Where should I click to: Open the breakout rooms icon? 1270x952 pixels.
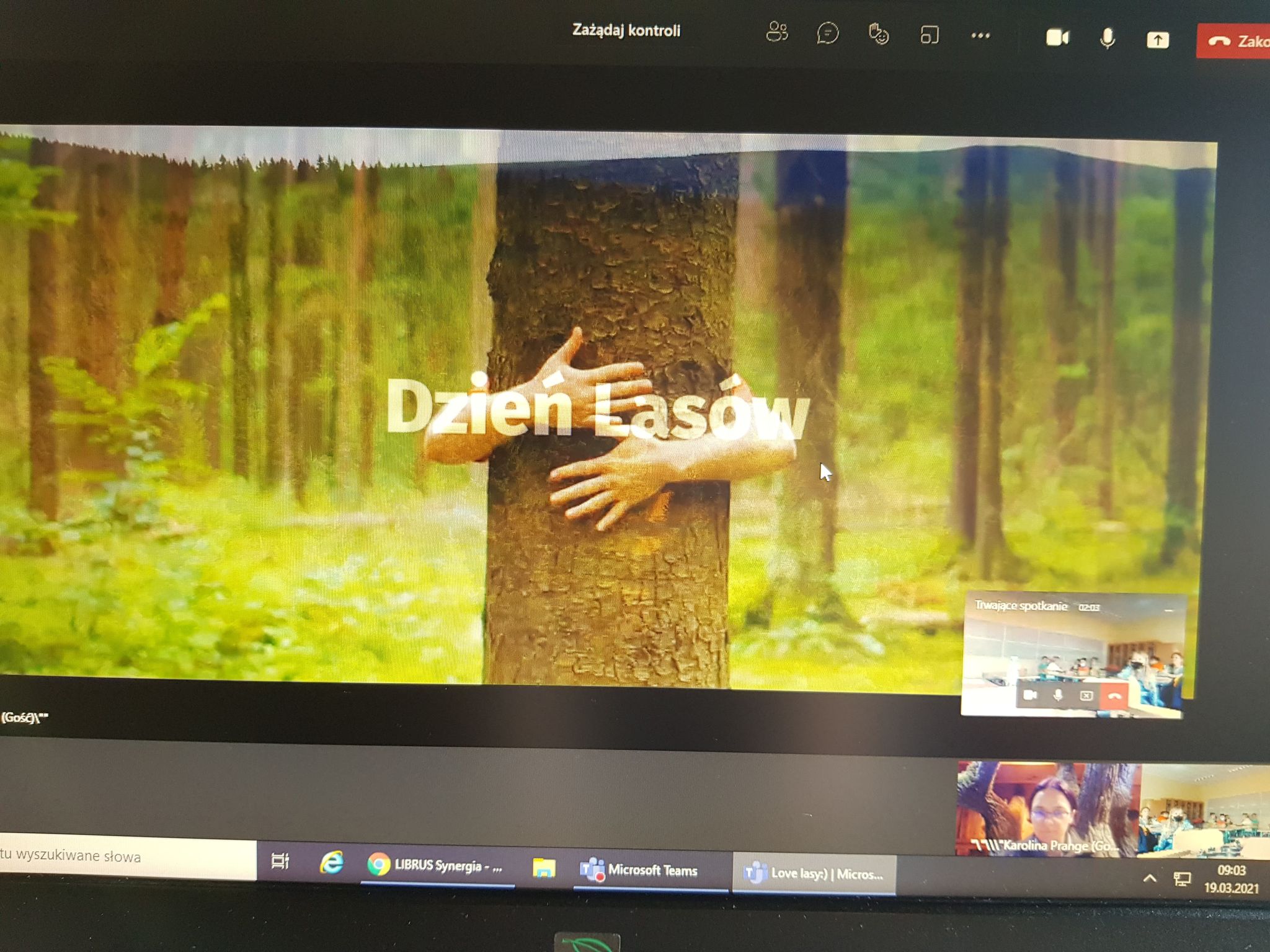(x=929, y=35)
